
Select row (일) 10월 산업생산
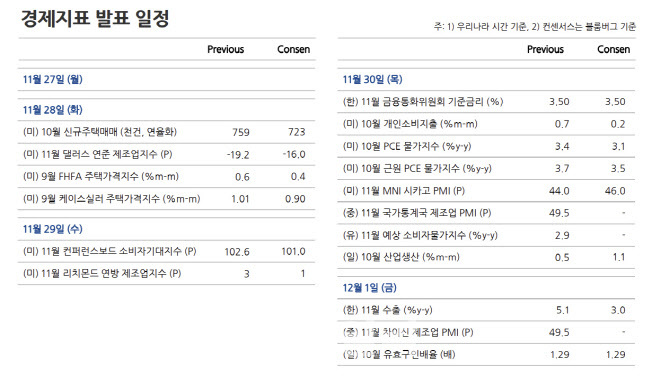coord(486,257)
